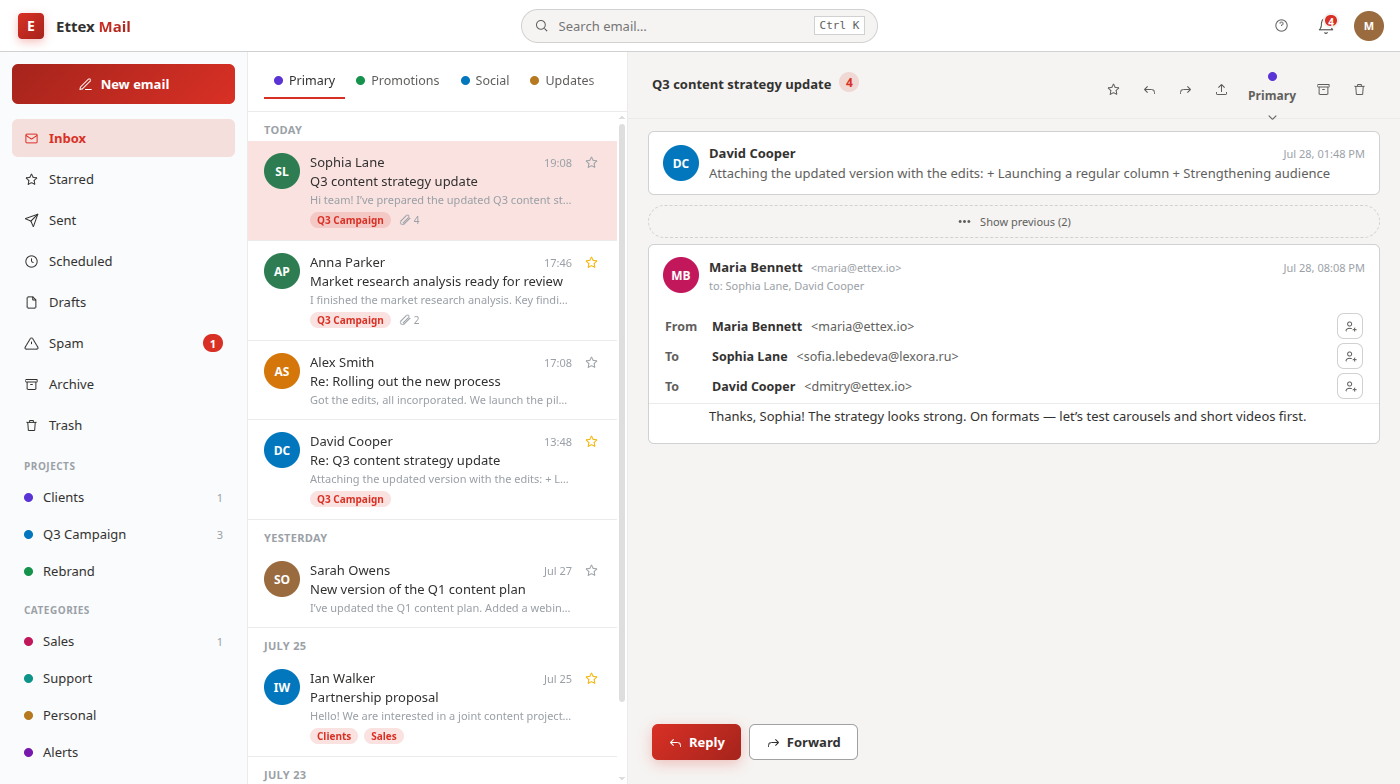
Task: Open the Support category
Action: tap(123, 678)
